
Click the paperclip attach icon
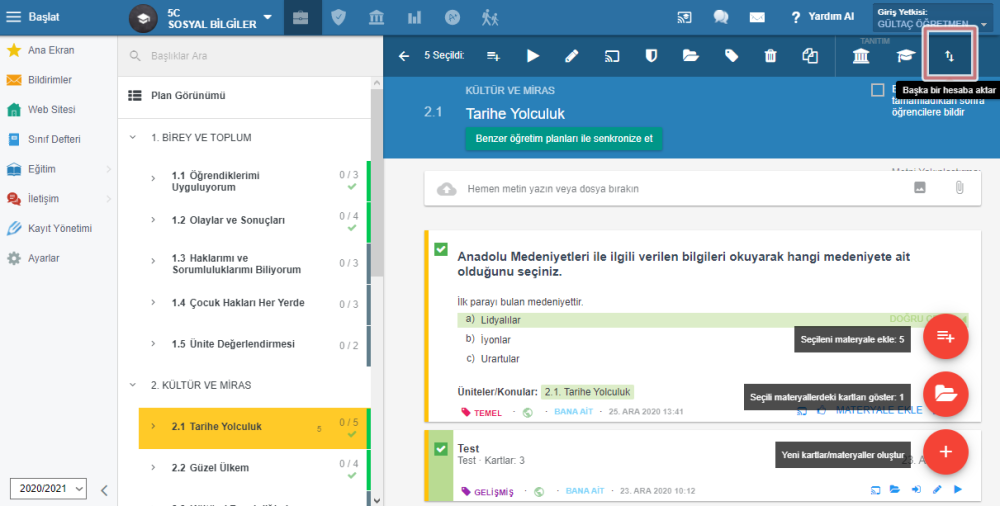(959, 188)
